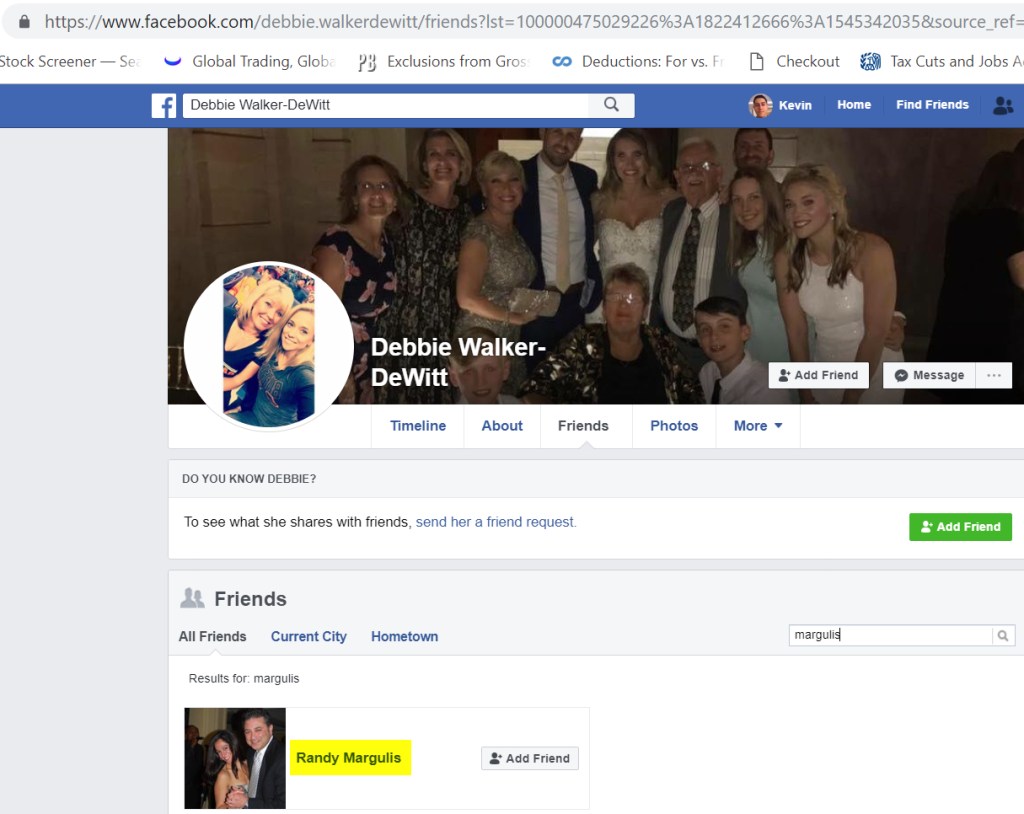The image size is (1024, 814).
Task: Open the friend requests icon in header
Action: click(x=1002, y=106)
